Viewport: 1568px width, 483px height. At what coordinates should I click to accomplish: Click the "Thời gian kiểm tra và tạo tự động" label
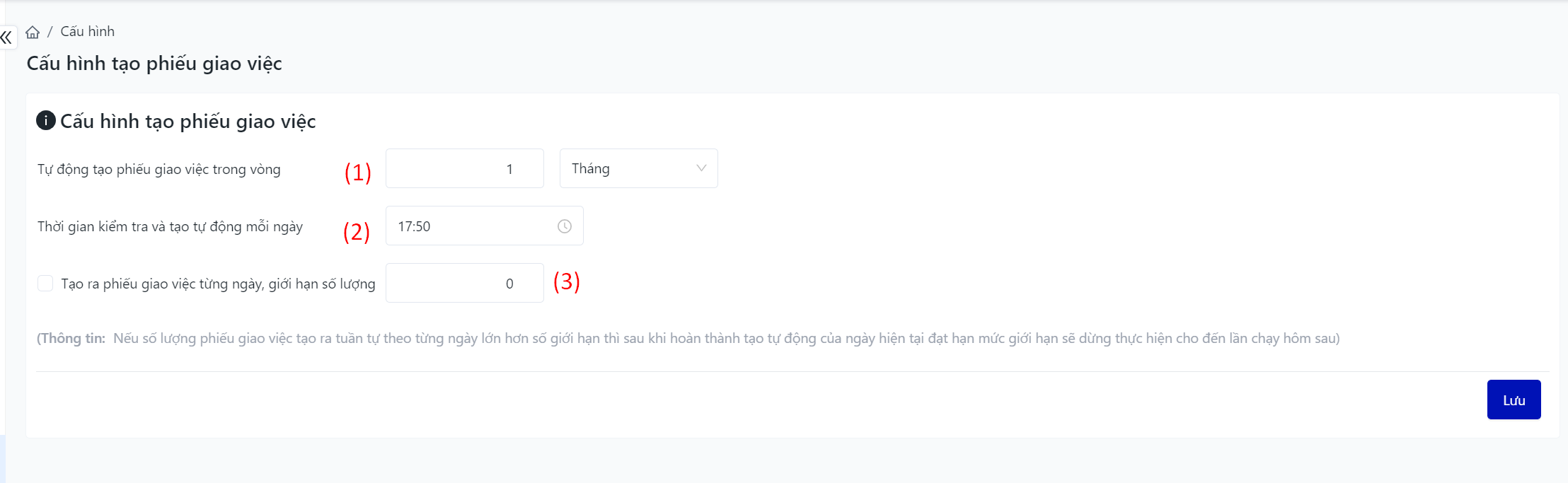click(x=170, y=226)
